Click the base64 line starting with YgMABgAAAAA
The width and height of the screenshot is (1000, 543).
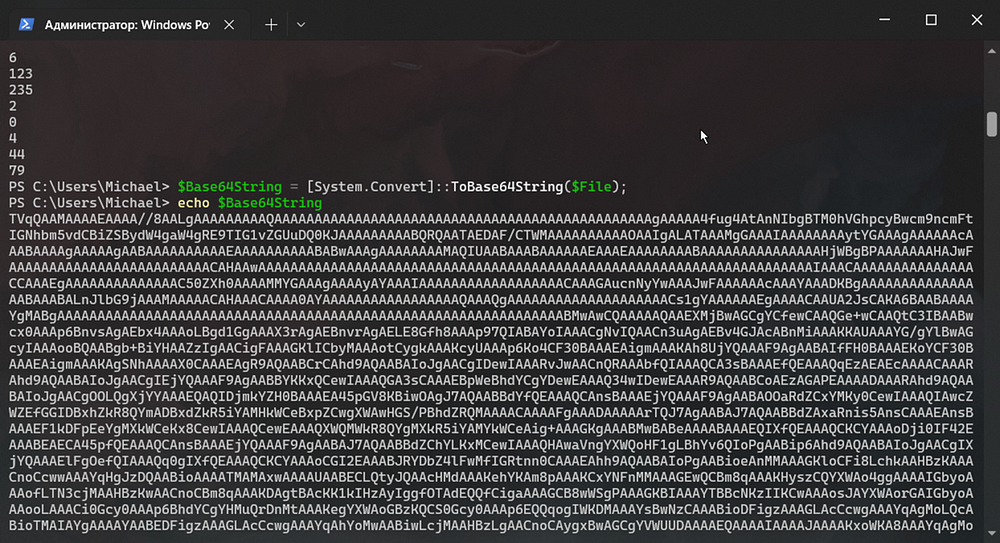pyautogui.click(x=491, y=316)
